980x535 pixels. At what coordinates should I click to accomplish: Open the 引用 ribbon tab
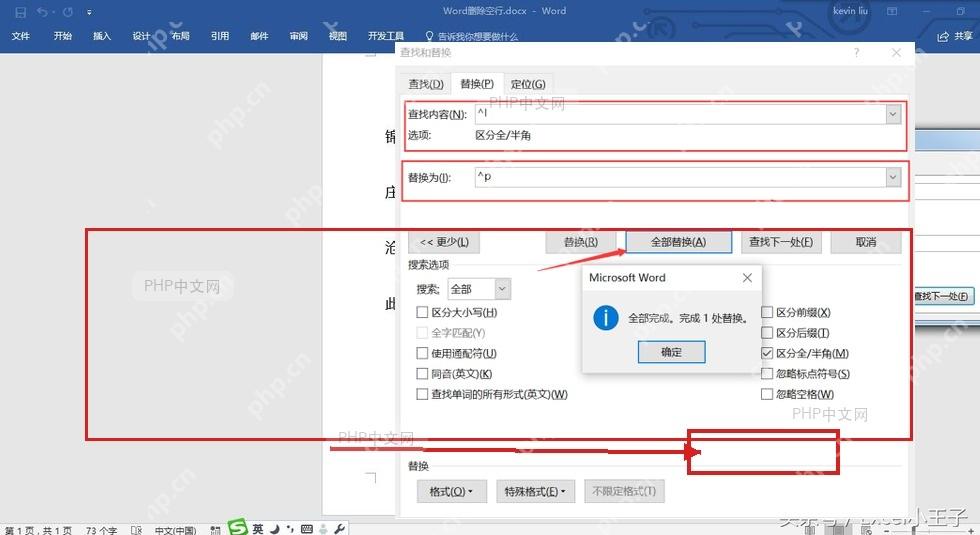click(220, 36)
